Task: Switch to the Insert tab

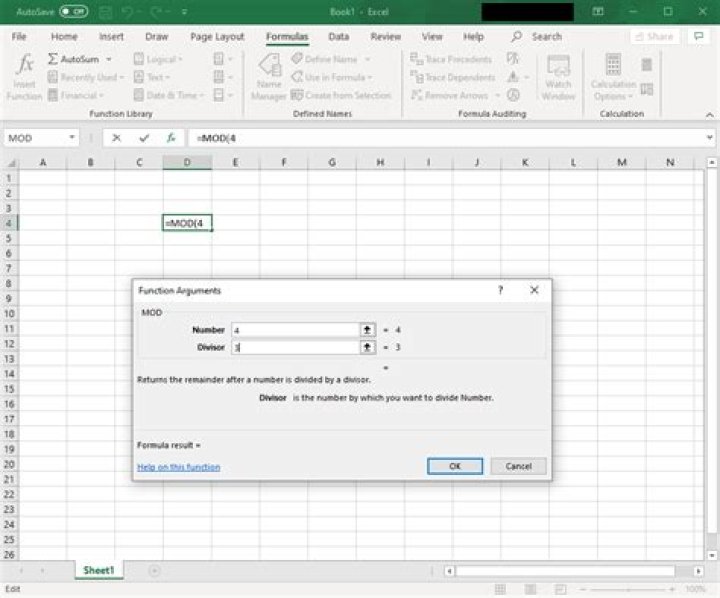Action: (x=111, y=36)
